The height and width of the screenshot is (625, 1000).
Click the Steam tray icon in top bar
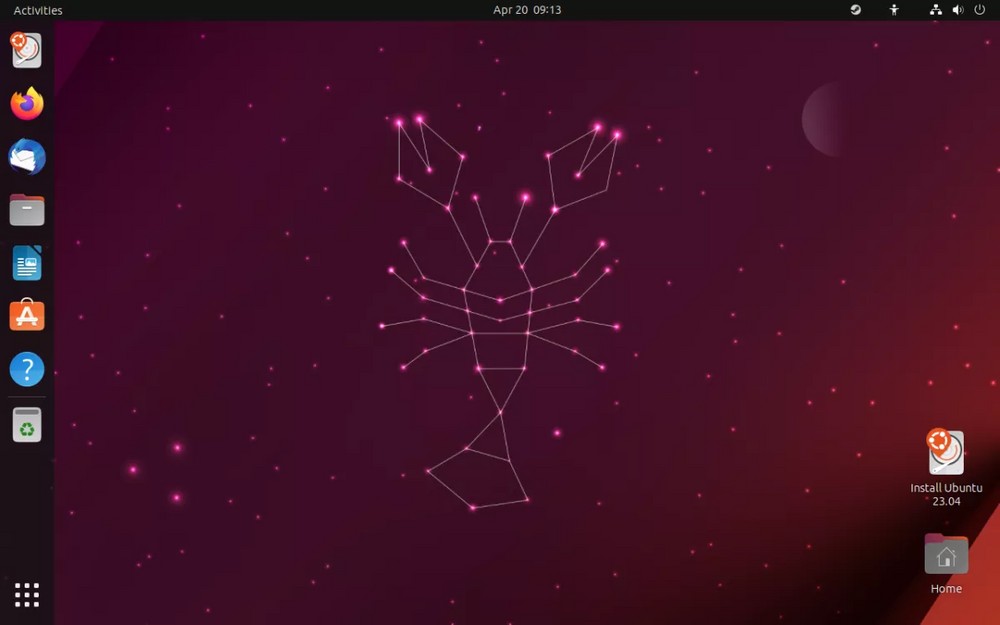(856, 10)
